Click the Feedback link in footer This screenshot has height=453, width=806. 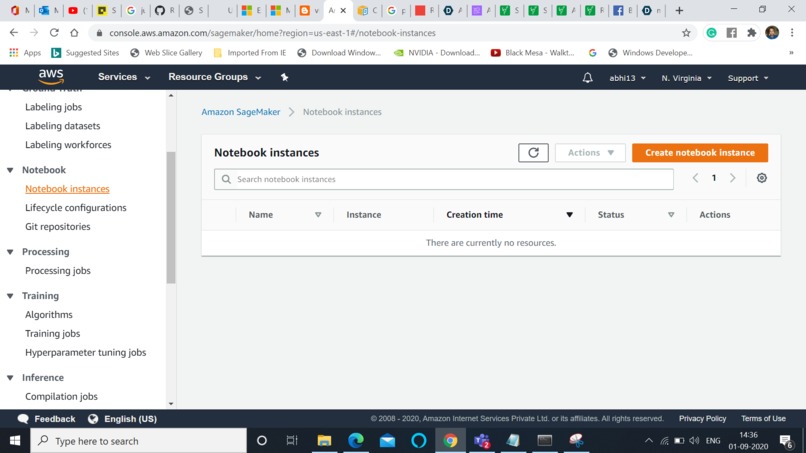(47, 419)
